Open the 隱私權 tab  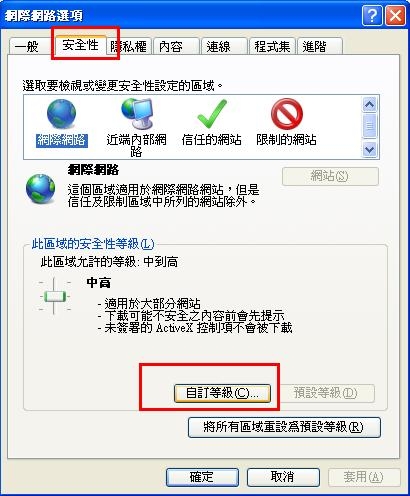[129, 46]
